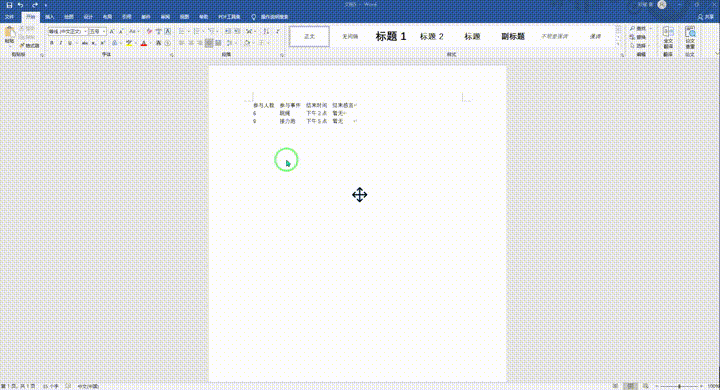Image resolution: width=720 pixels, height=390 pixels.
Task: Open the Multilevel list dropdown
Action: (218, 31)
